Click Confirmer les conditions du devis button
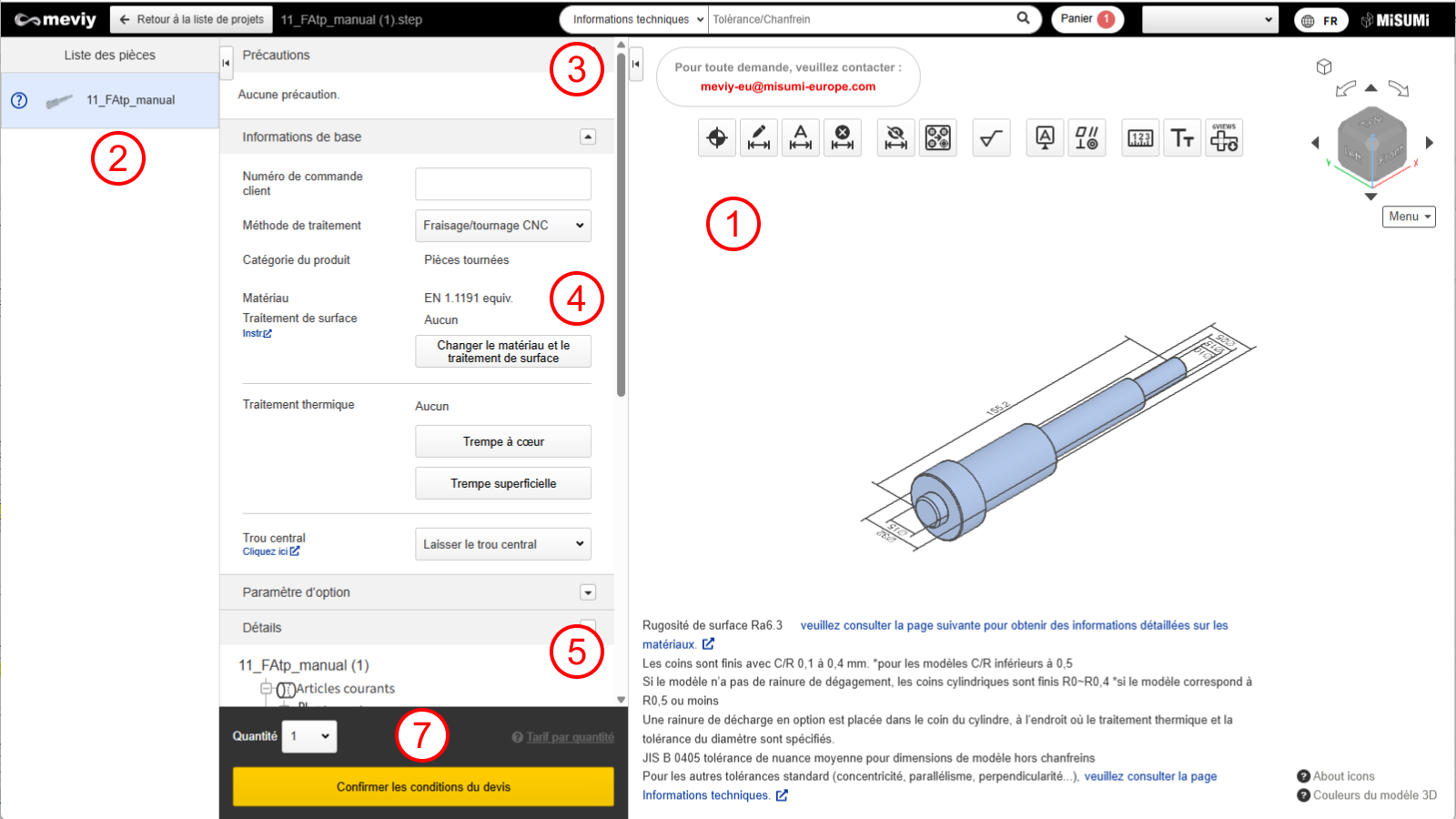The width and height of the screenshot is (1456, 819). point(423,786)
